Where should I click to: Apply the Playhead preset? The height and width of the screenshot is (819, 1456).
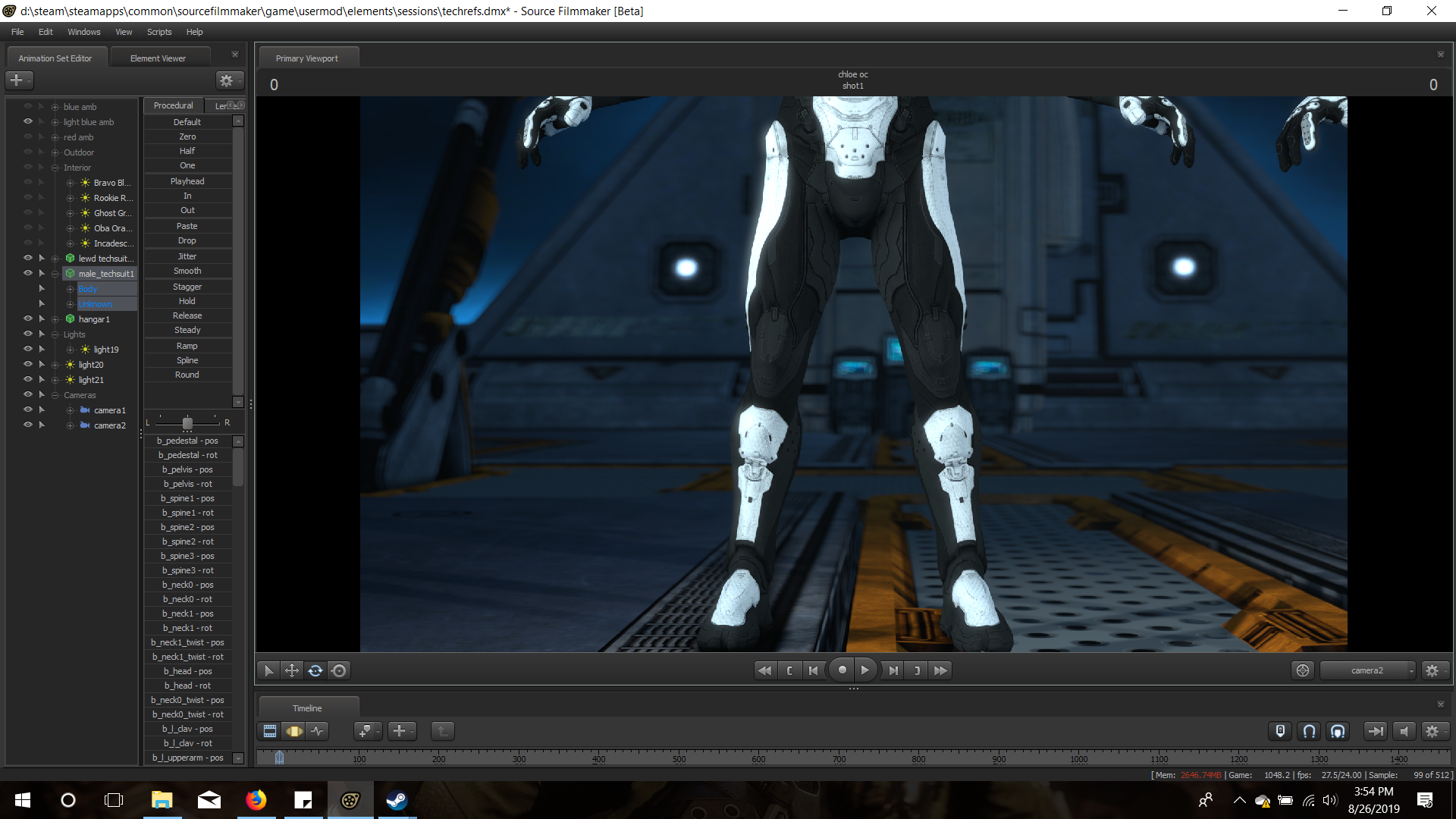pos(187,181)
